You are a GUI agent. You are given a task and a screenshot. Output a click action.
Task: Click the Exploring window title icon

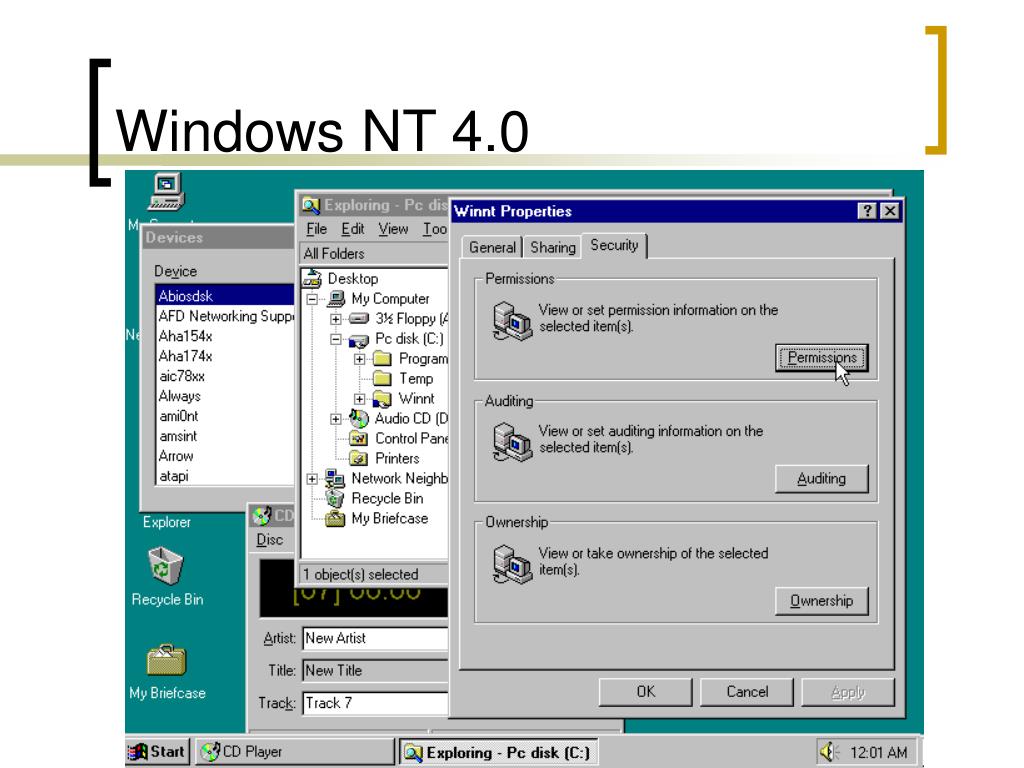[311, 205]
